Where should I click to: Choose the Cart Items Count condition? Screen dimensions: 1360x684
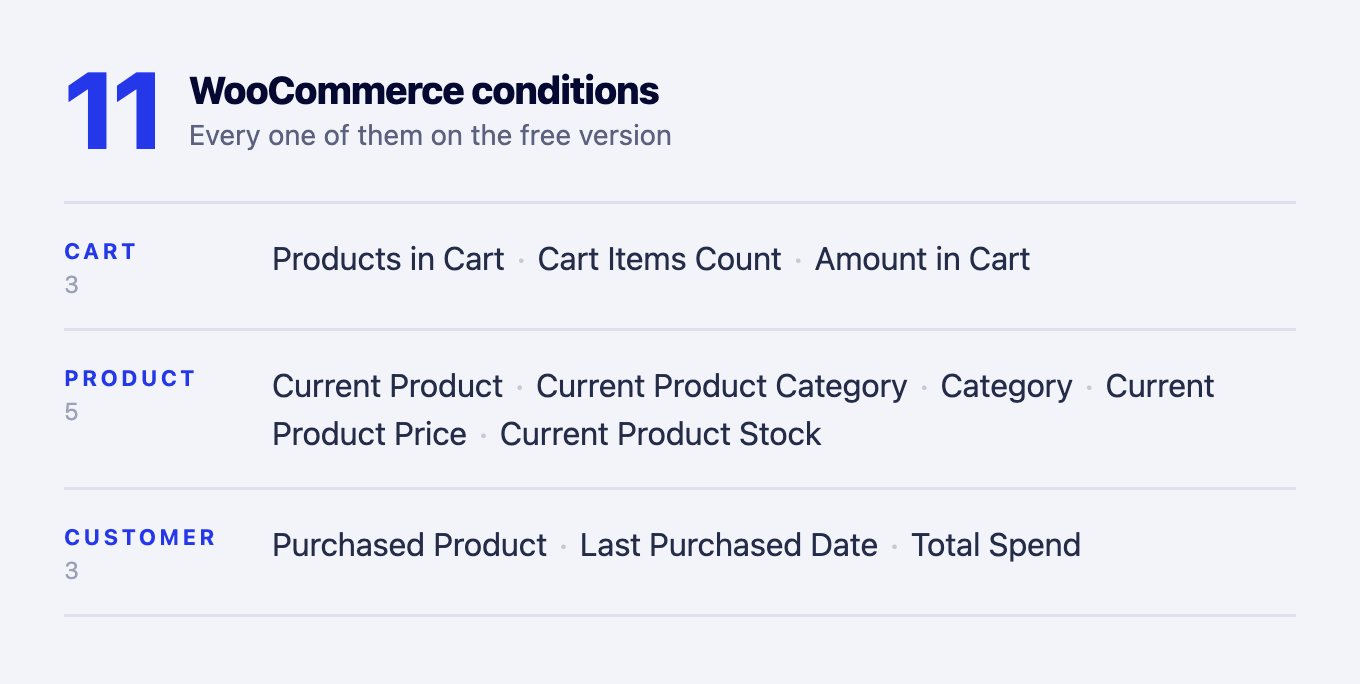(x=659, y=259)
